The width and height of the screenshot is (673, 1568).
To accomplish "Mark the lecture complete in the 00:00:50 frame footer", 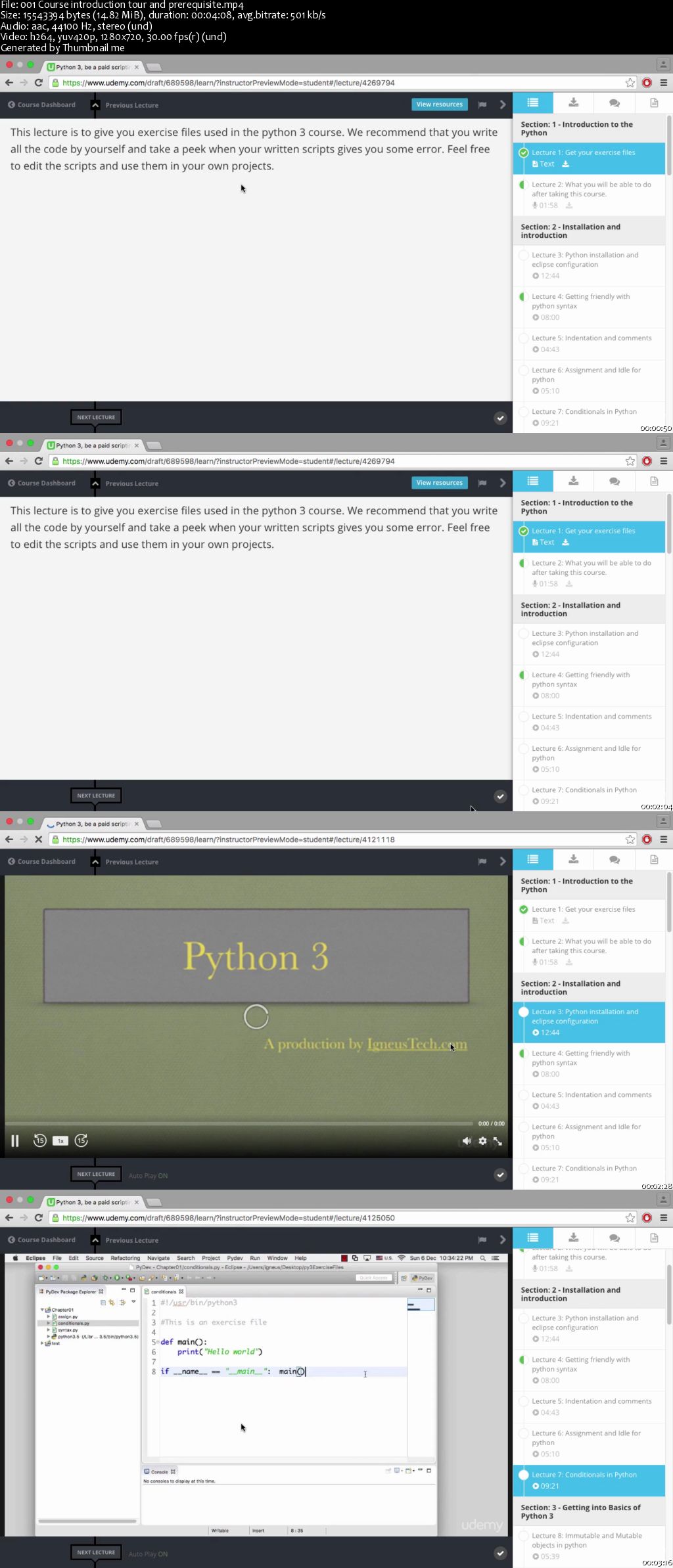I will 500,418.
